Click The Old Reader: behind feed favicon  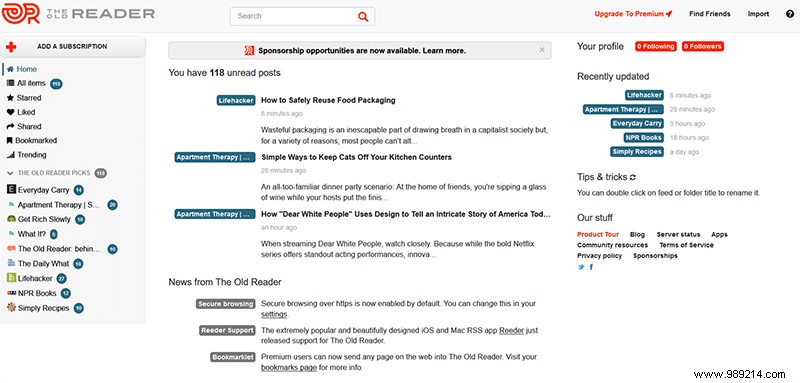[x=11, y=249]
